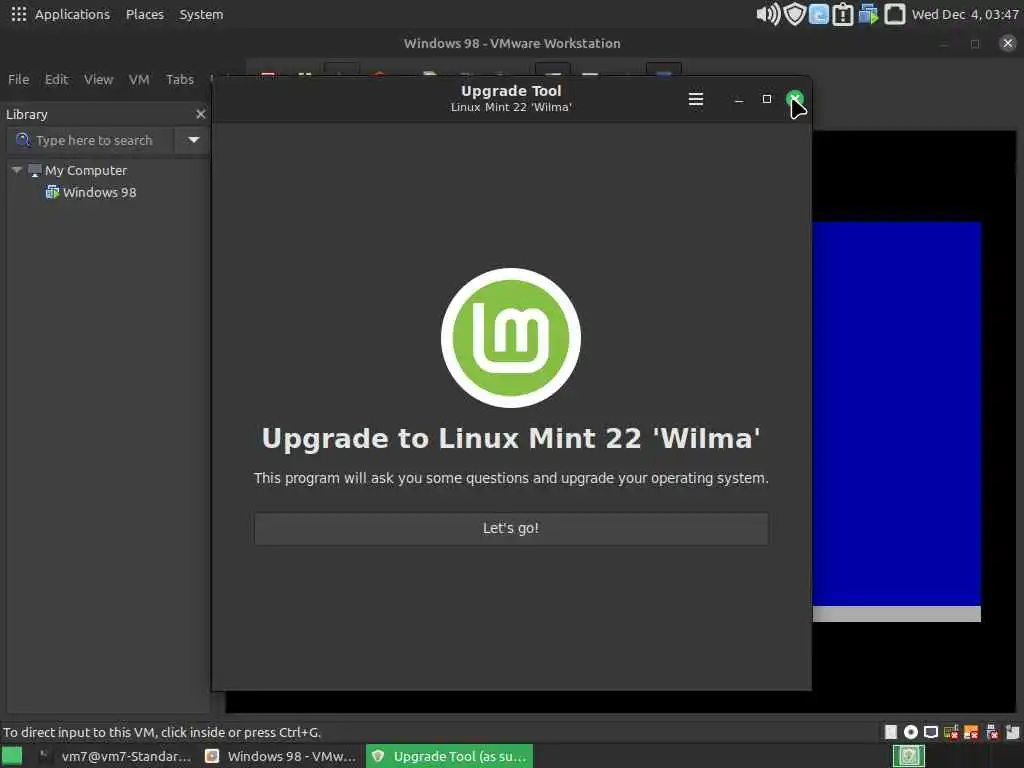
Task: Click the Library search magnifier icon
Action: 23,140
